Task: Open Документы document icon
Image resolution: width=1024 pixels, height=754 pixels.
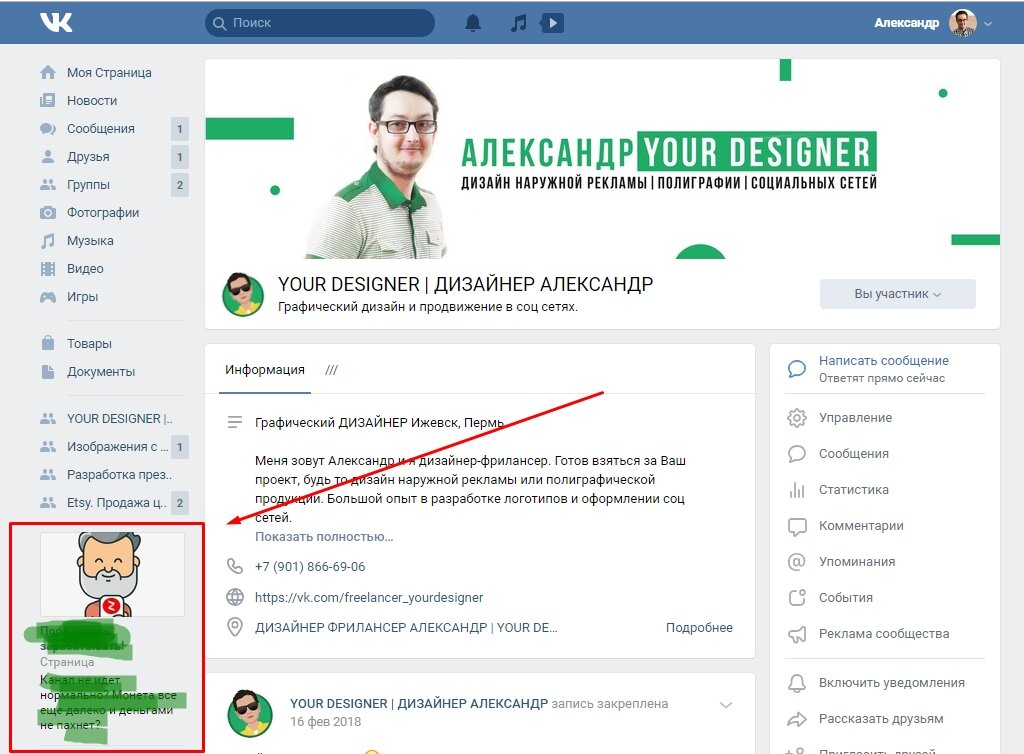Action: pyautogui.click(x=48, y=371)
